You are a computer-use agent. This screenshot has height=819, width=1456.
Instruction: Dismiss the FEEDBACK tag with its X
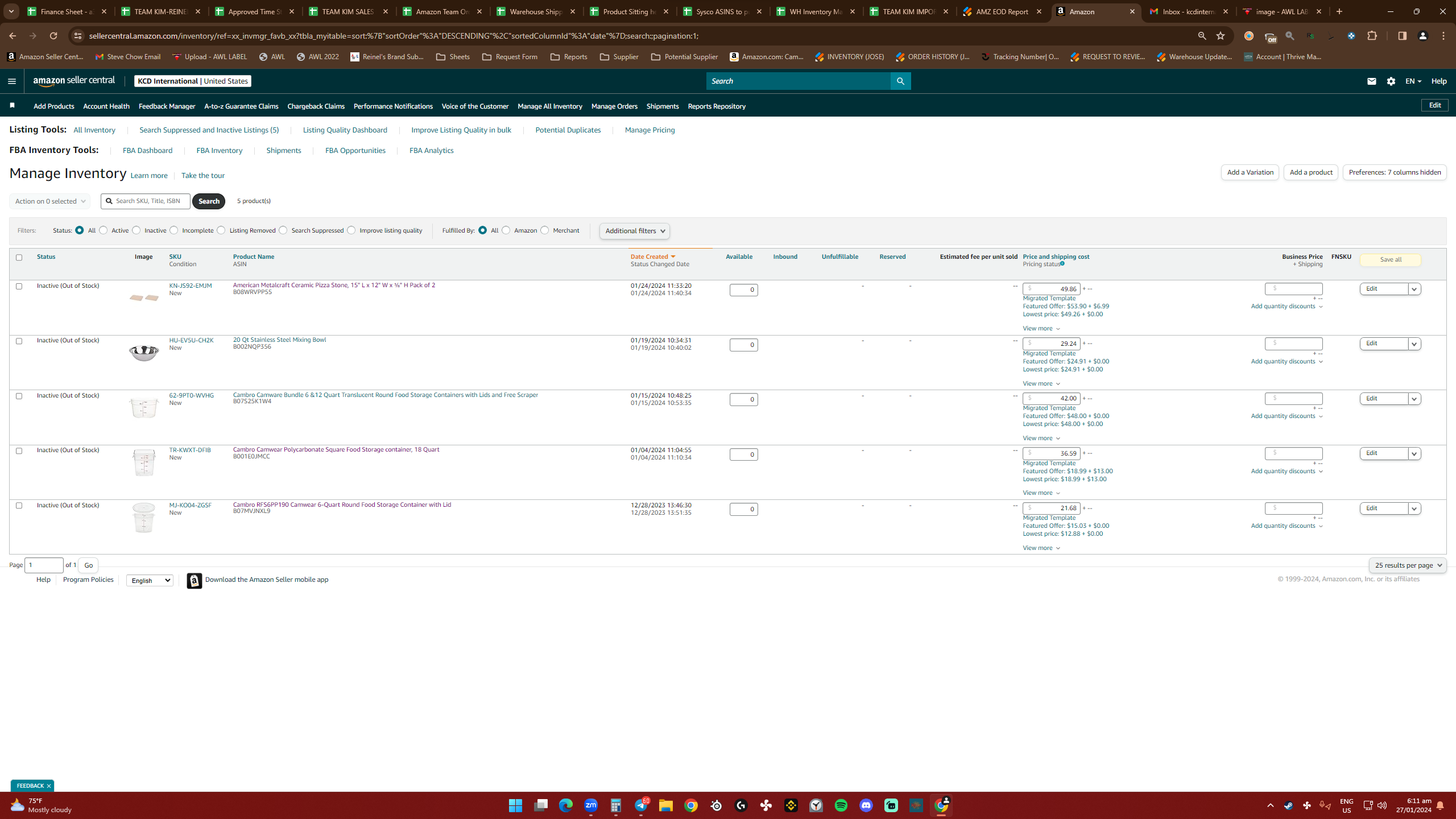point(49,786)
